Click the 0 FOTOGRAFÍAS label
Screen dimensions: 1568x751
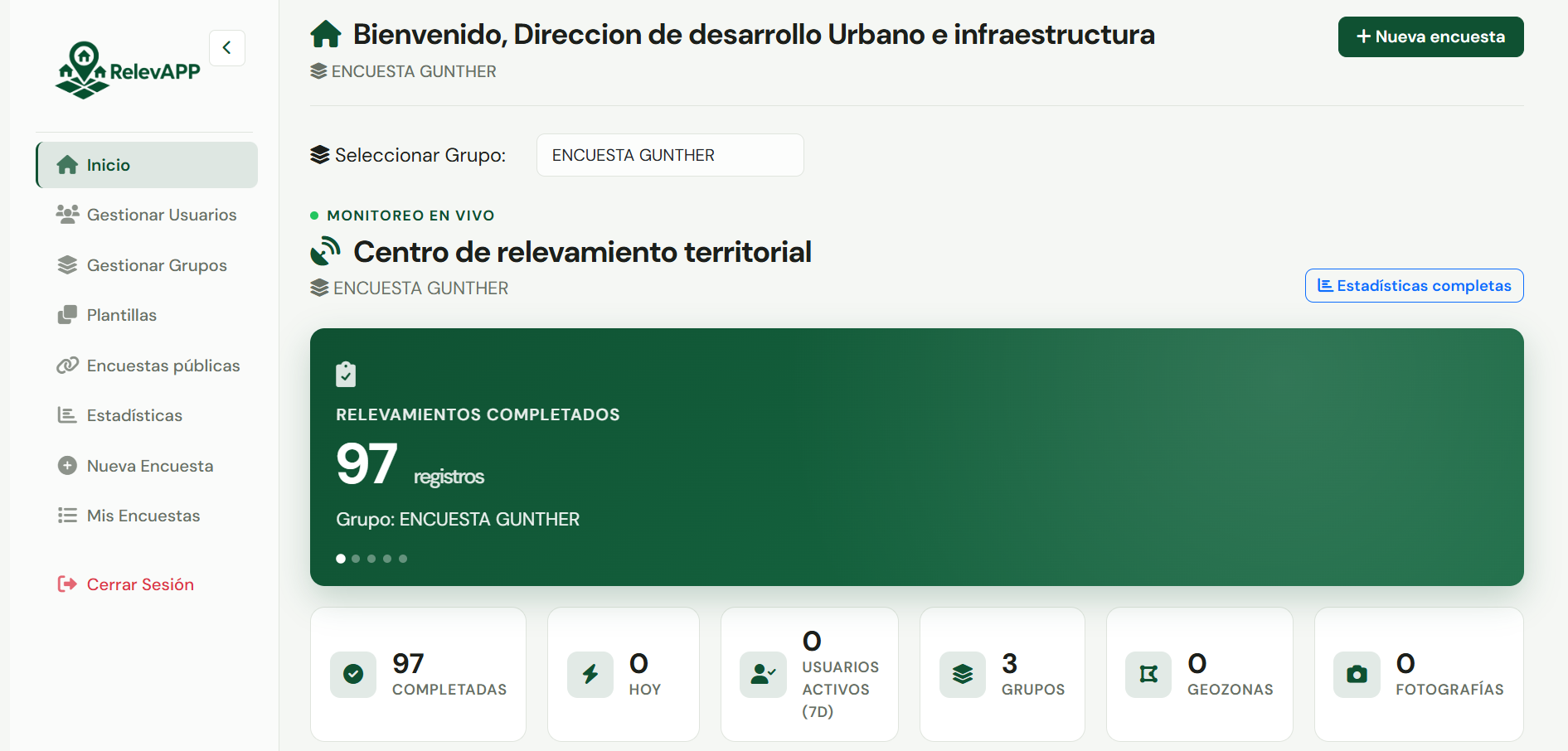click(1449, 675)
